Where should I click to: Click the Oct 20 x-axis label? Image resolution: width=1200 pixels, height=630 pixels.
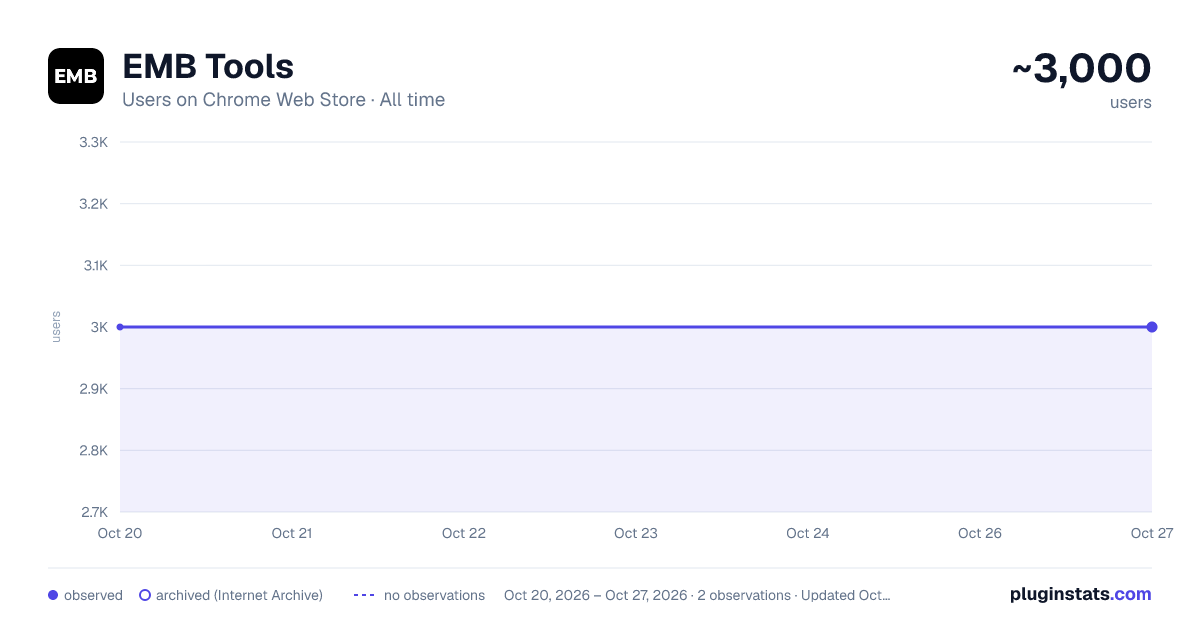(x=120, y=533)
